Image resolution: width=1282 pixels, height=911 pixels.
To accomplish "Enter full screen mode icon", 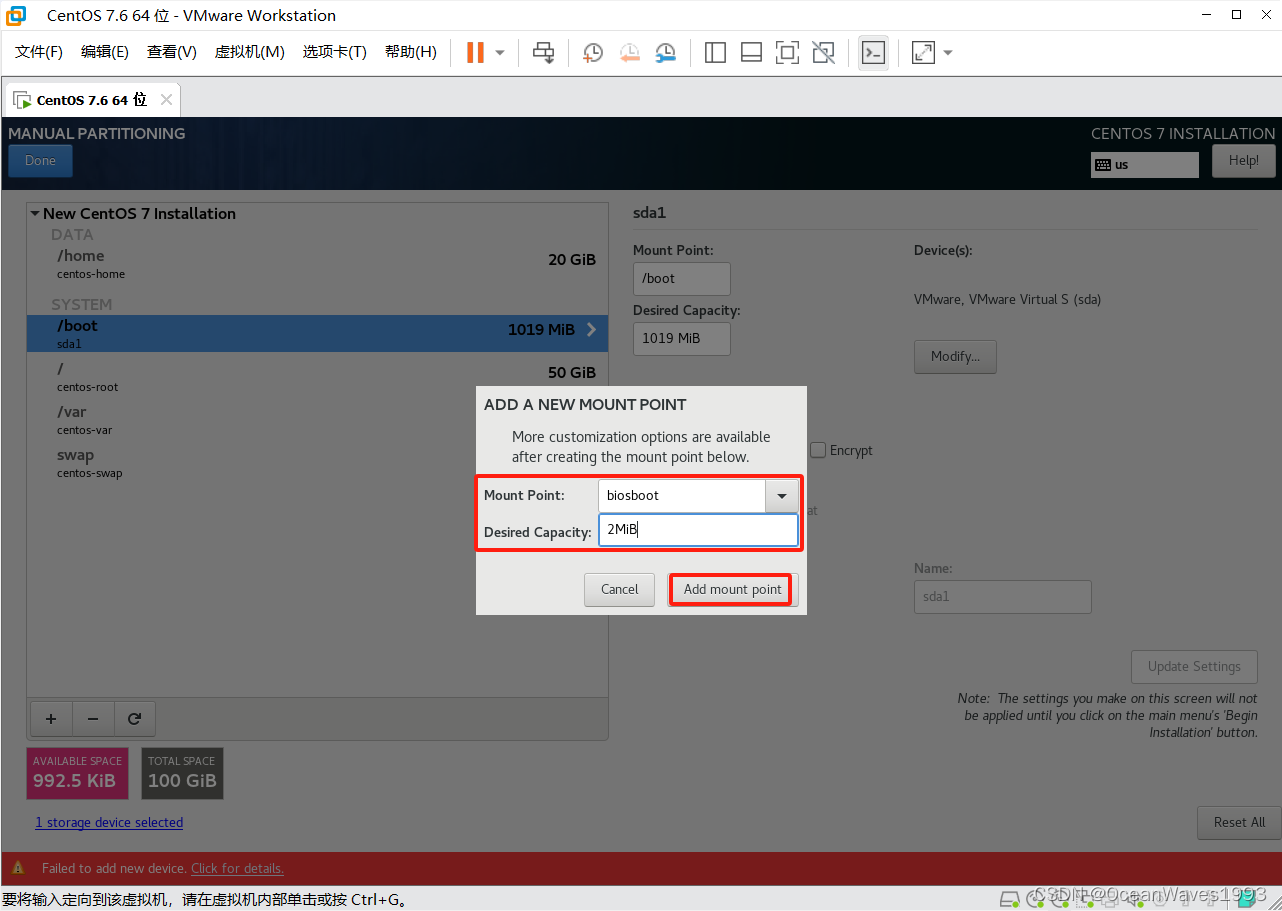I will point(787,52).
